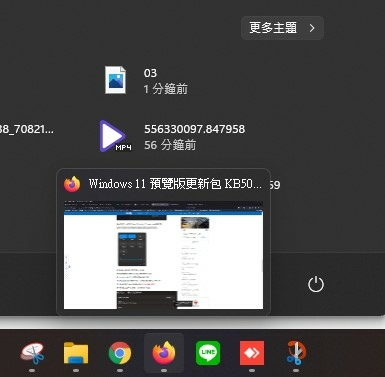Open File Explorer from the taskbar
385x377 pixels.
(x=76, y=353)
